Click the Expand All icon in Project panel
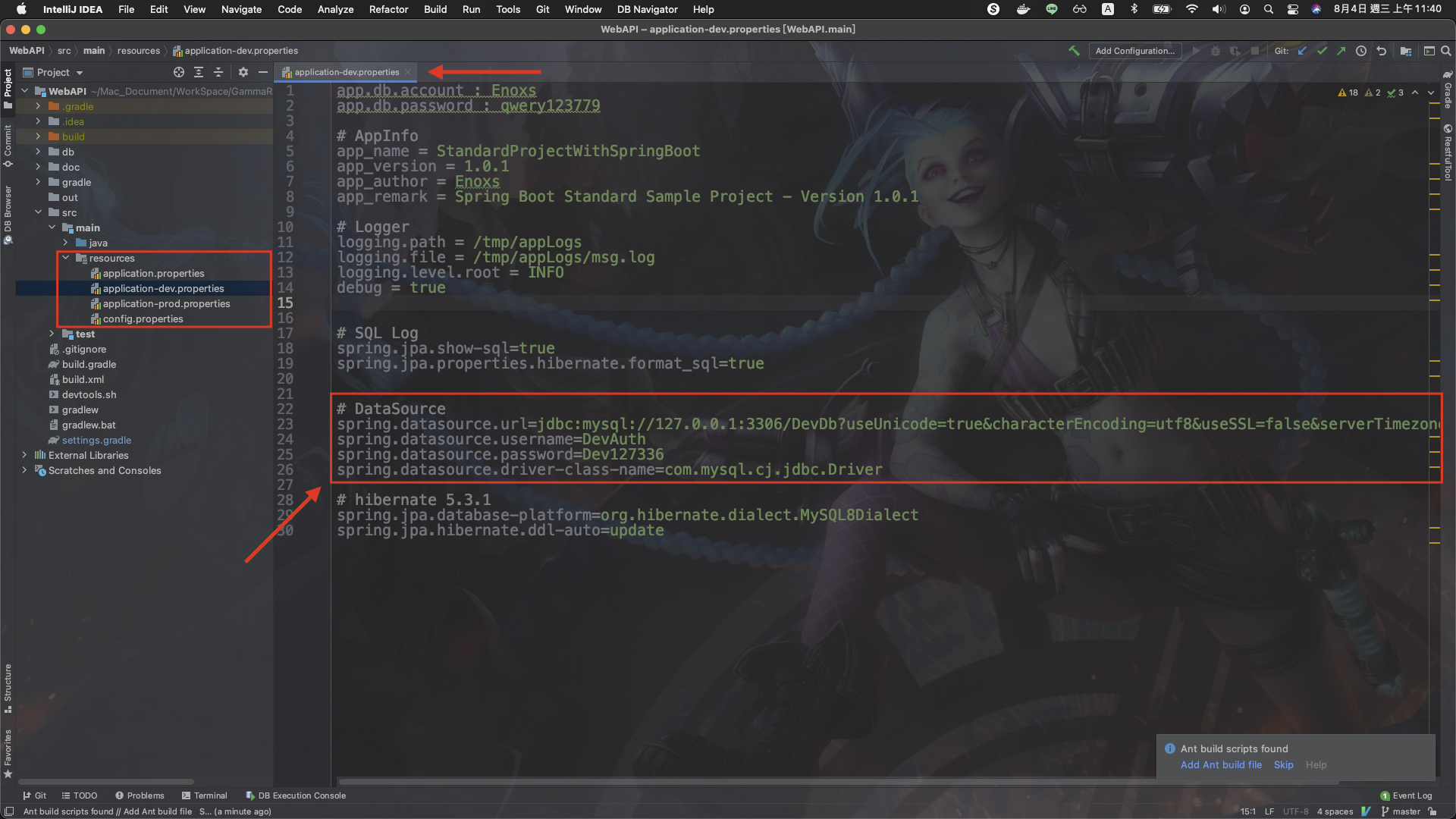Viewport: 1456px width, 819px height. point(199,72)
